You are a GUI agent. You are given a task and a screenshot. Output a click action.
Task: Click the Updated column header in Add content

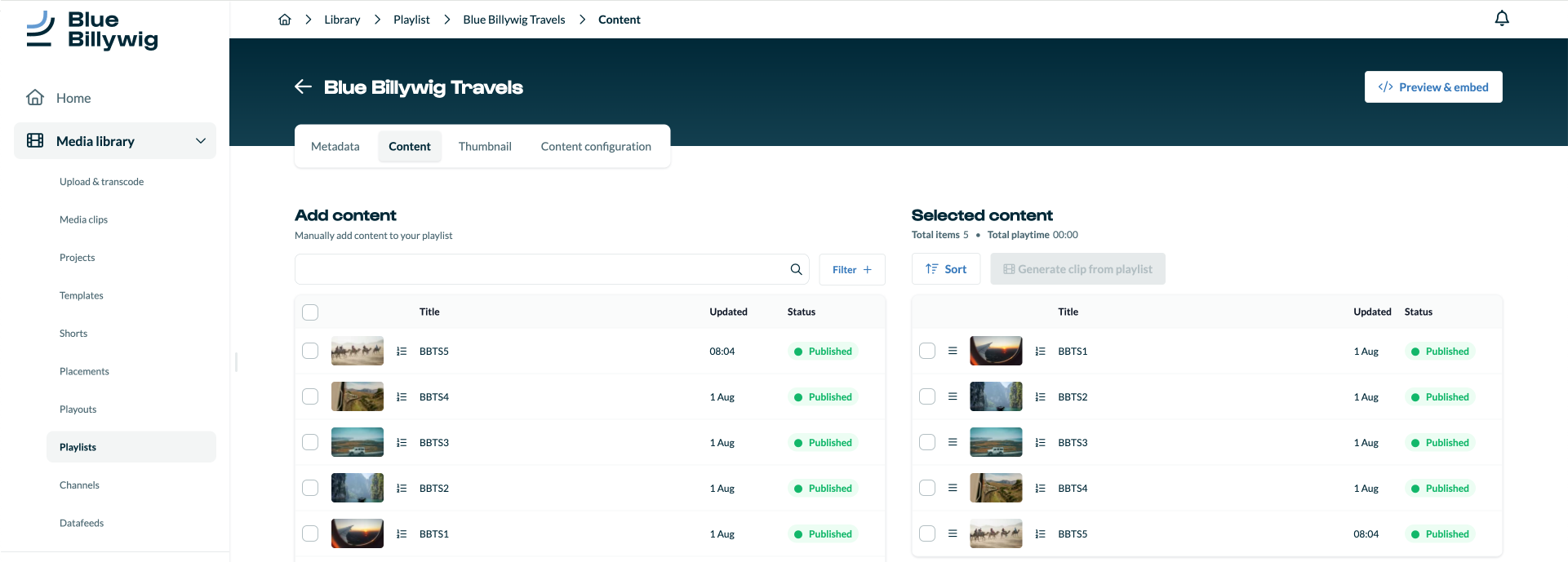728,312
